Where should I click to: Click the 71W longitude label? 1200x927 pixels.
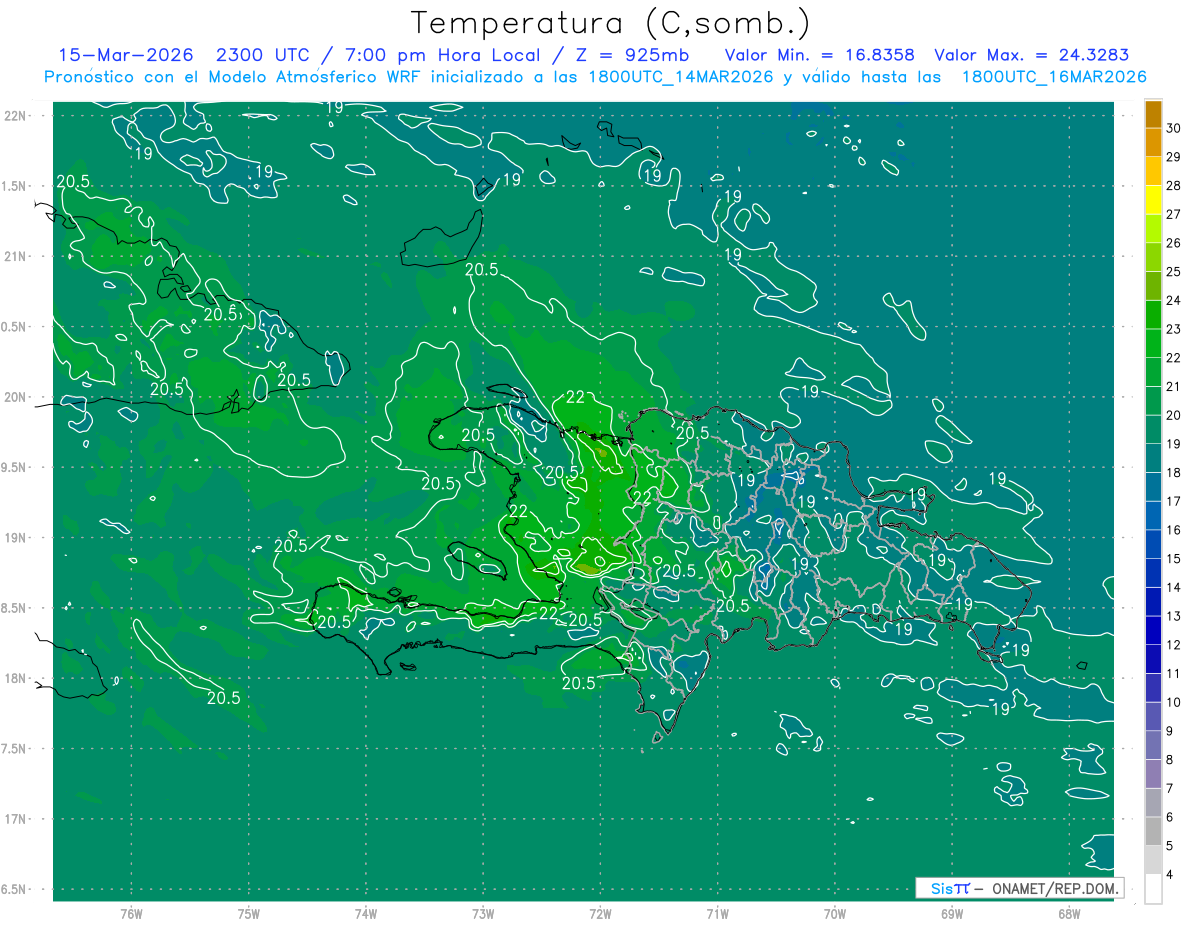[717, 913]
